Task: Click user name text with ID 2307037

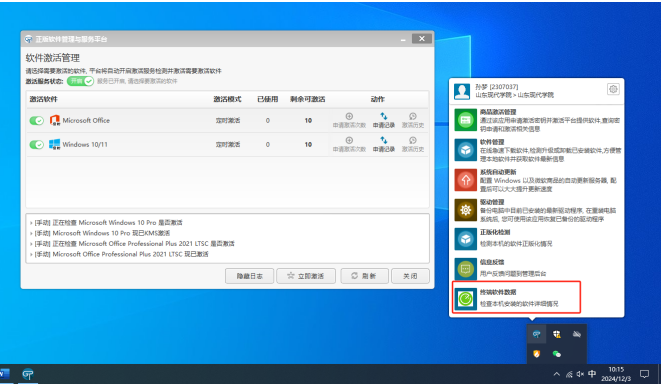Action: tap(497, 87)
